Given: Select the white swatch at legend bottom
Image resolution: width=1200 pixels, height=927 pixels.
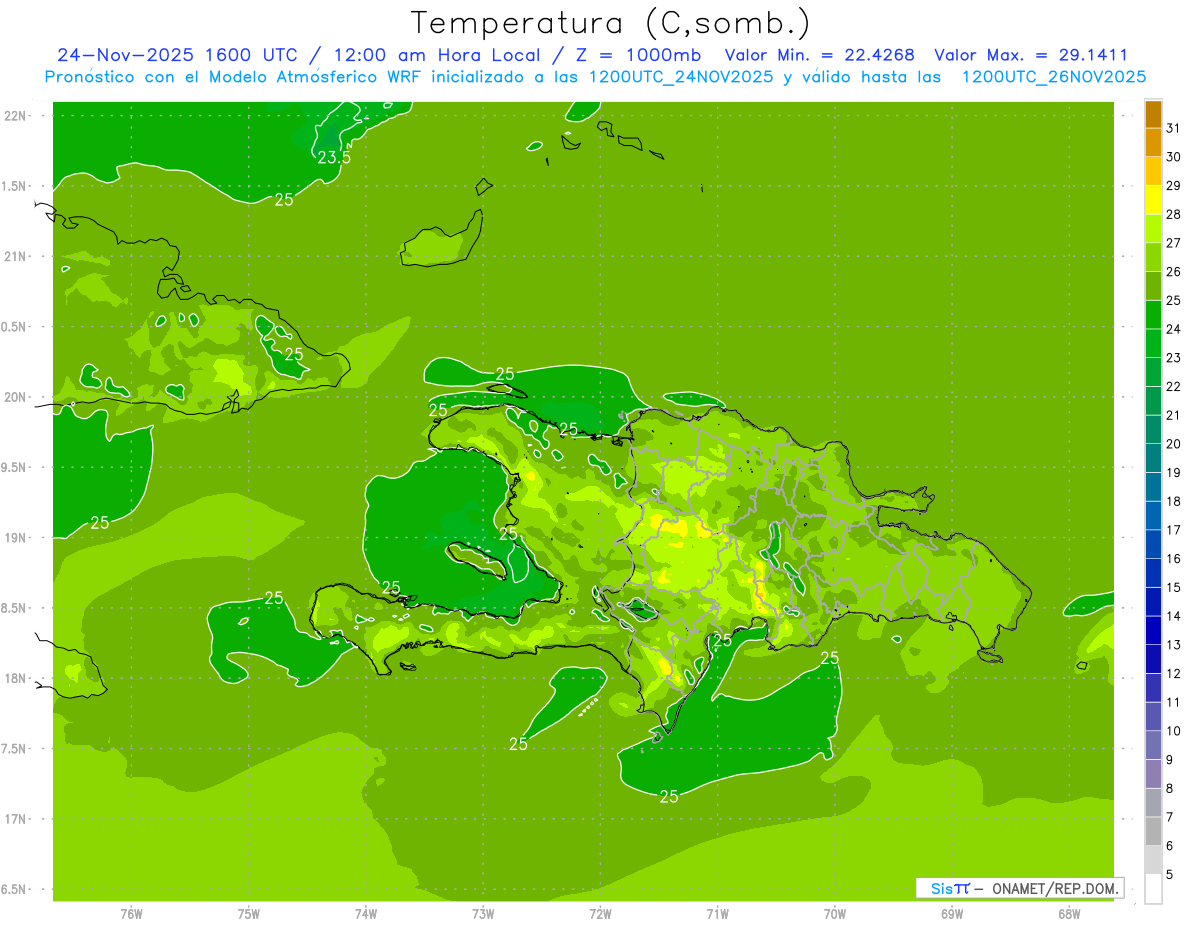Looking at the screenshot, I should click(x=1153, y=888).
